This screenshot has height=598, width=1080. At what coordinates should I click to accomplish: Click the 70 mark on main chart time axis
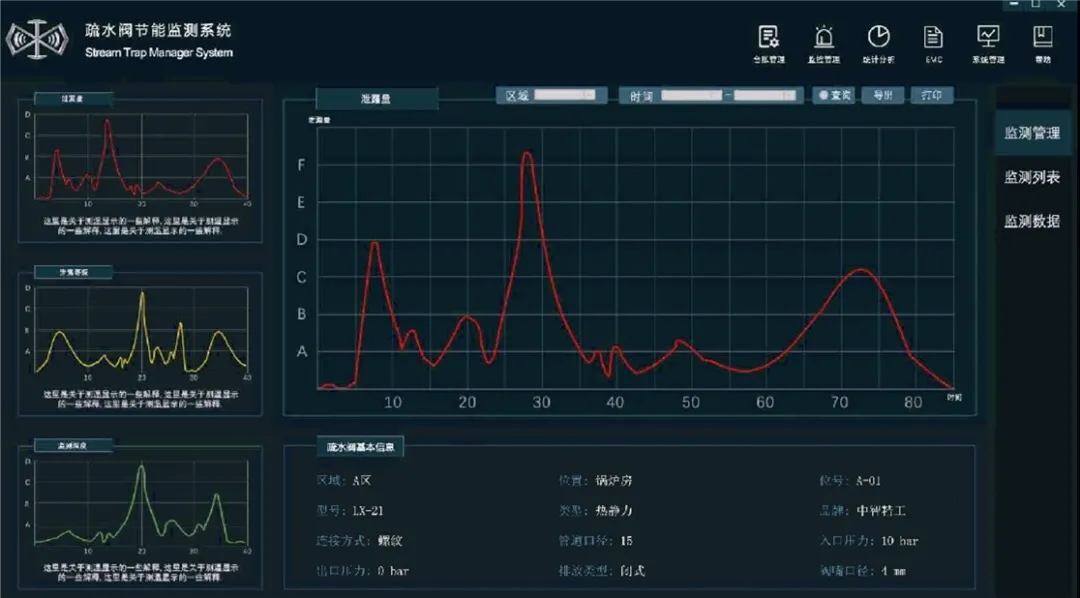click(x=839, y=402)
